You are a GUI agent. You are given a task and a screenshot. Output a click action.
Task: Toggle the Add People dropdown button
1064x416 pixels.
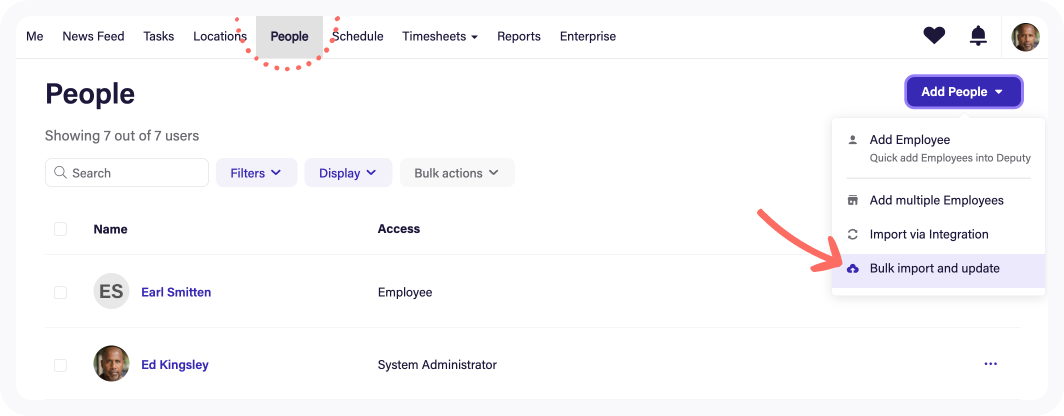(964, 92)
